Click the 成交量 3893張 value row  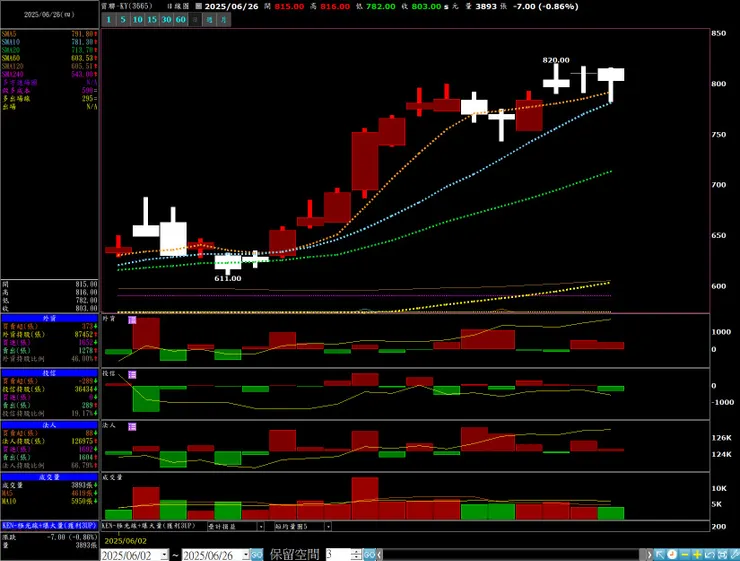(50, 485)
